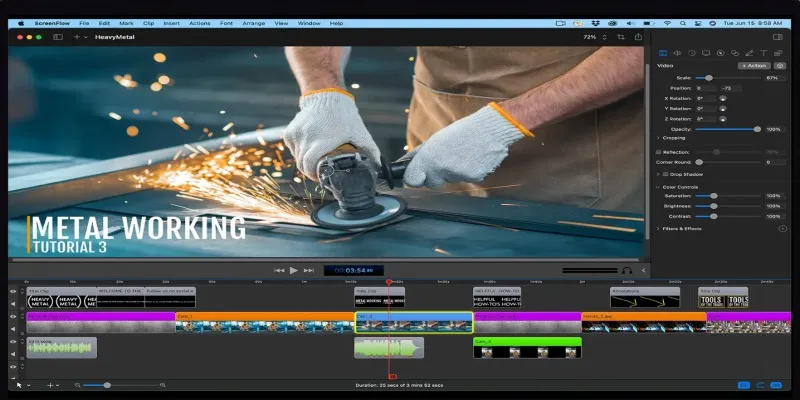Open the Text properties tab icon
Screen dimensions: 800x400
(x=764, y=53)
